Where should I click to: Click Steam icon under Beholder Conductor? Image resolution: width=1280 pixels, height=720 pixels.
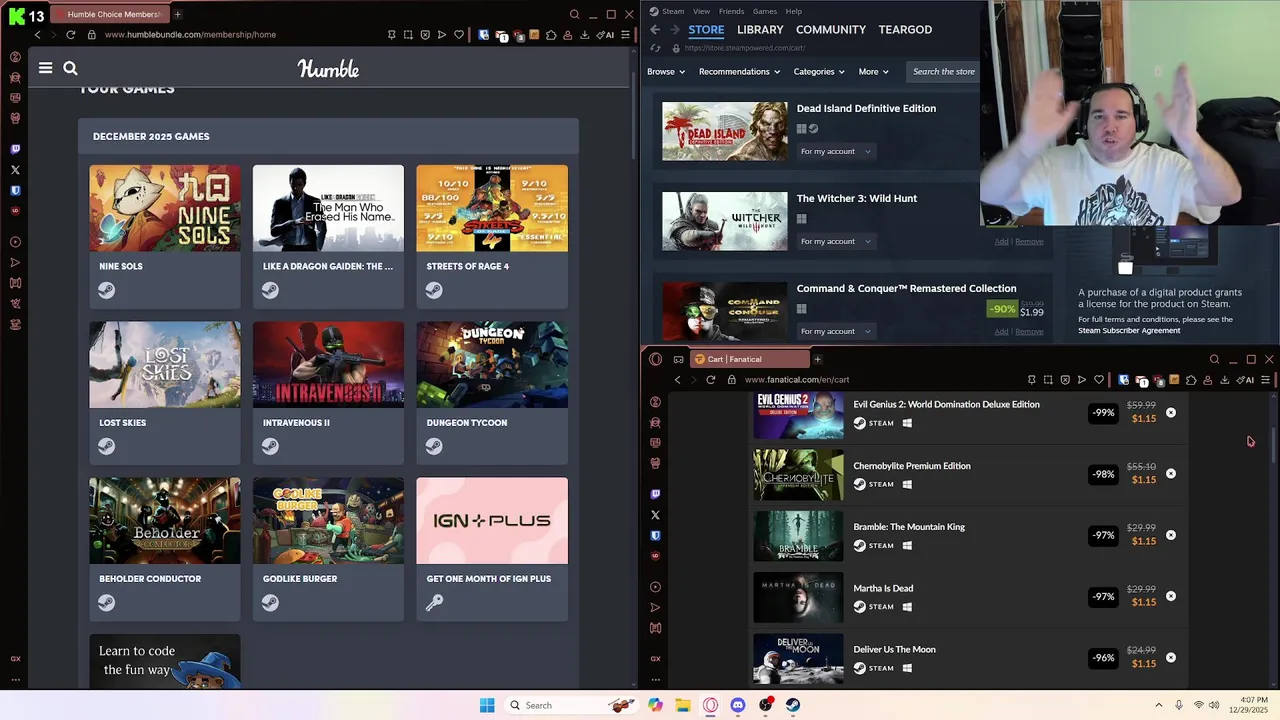[107, 602]
